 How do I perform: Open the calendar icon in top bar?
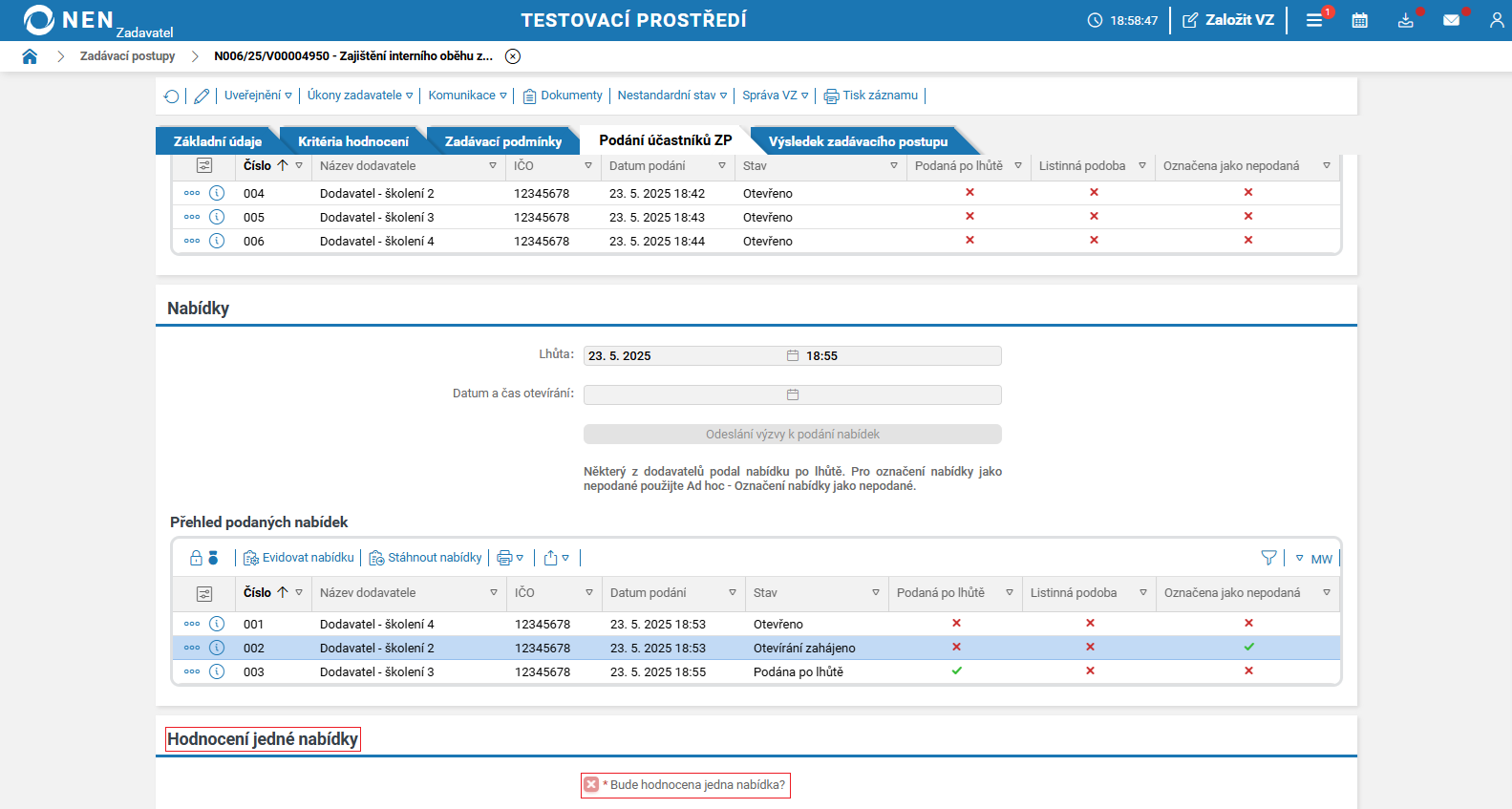(1359, 20)
